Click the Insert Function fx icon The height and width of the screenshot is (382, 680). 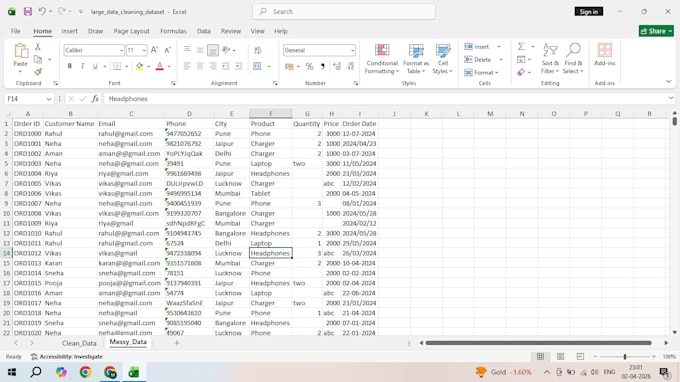[95, 99]
